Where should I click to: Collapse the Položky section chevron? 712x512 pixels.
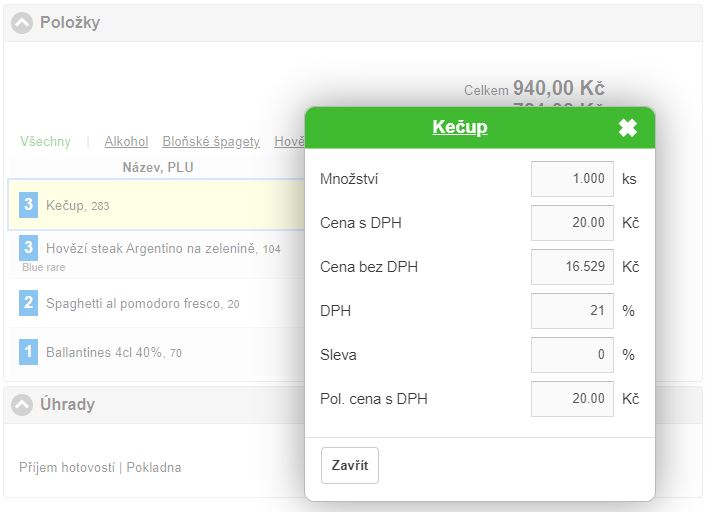(22, 23)
